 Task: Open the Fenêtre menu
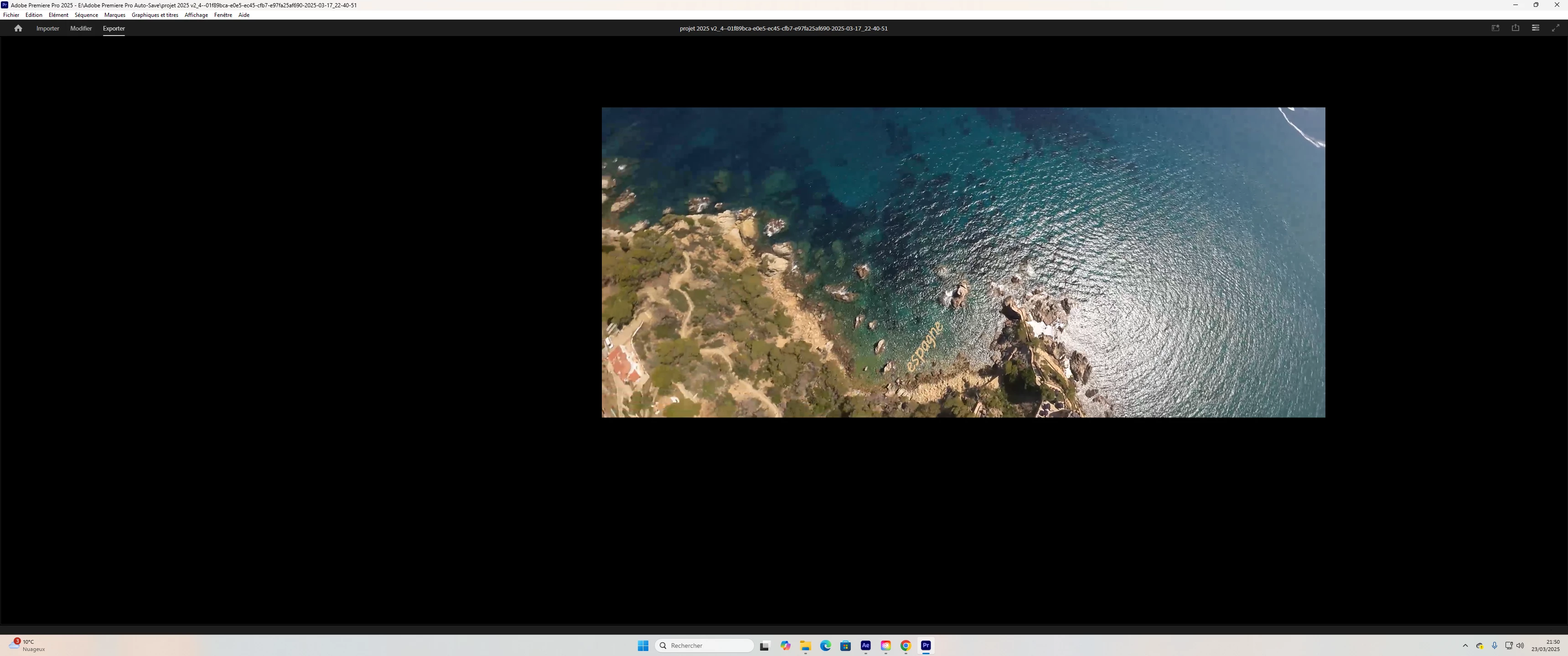pyautogui.click(x=223, y=15)
